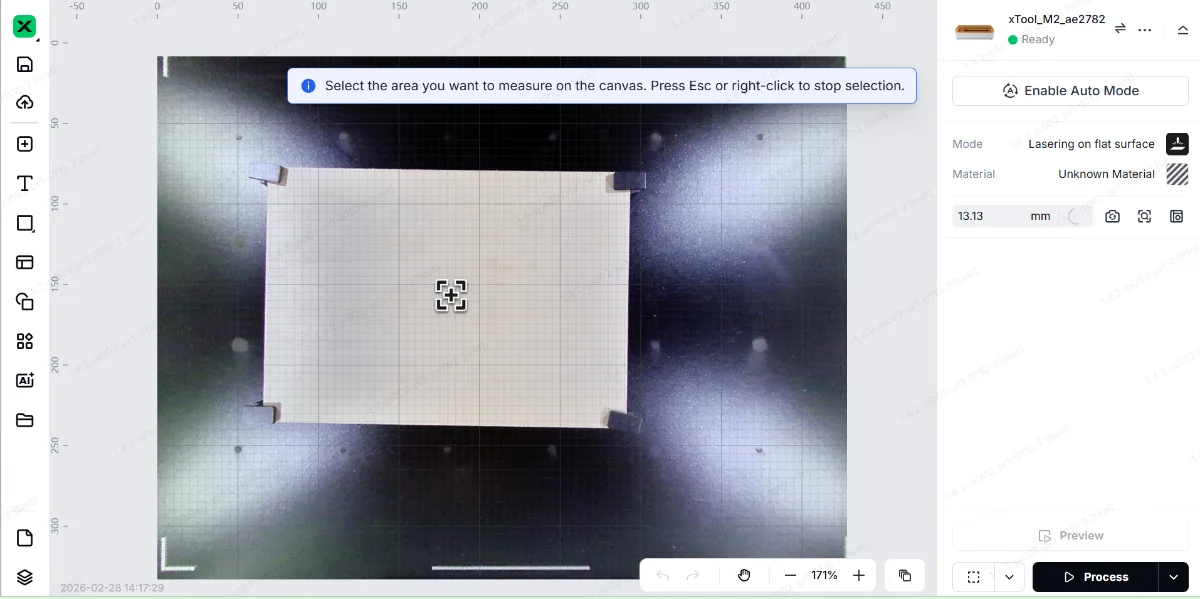
Task: Open the AI image tool
Action: tap(25, 380)
